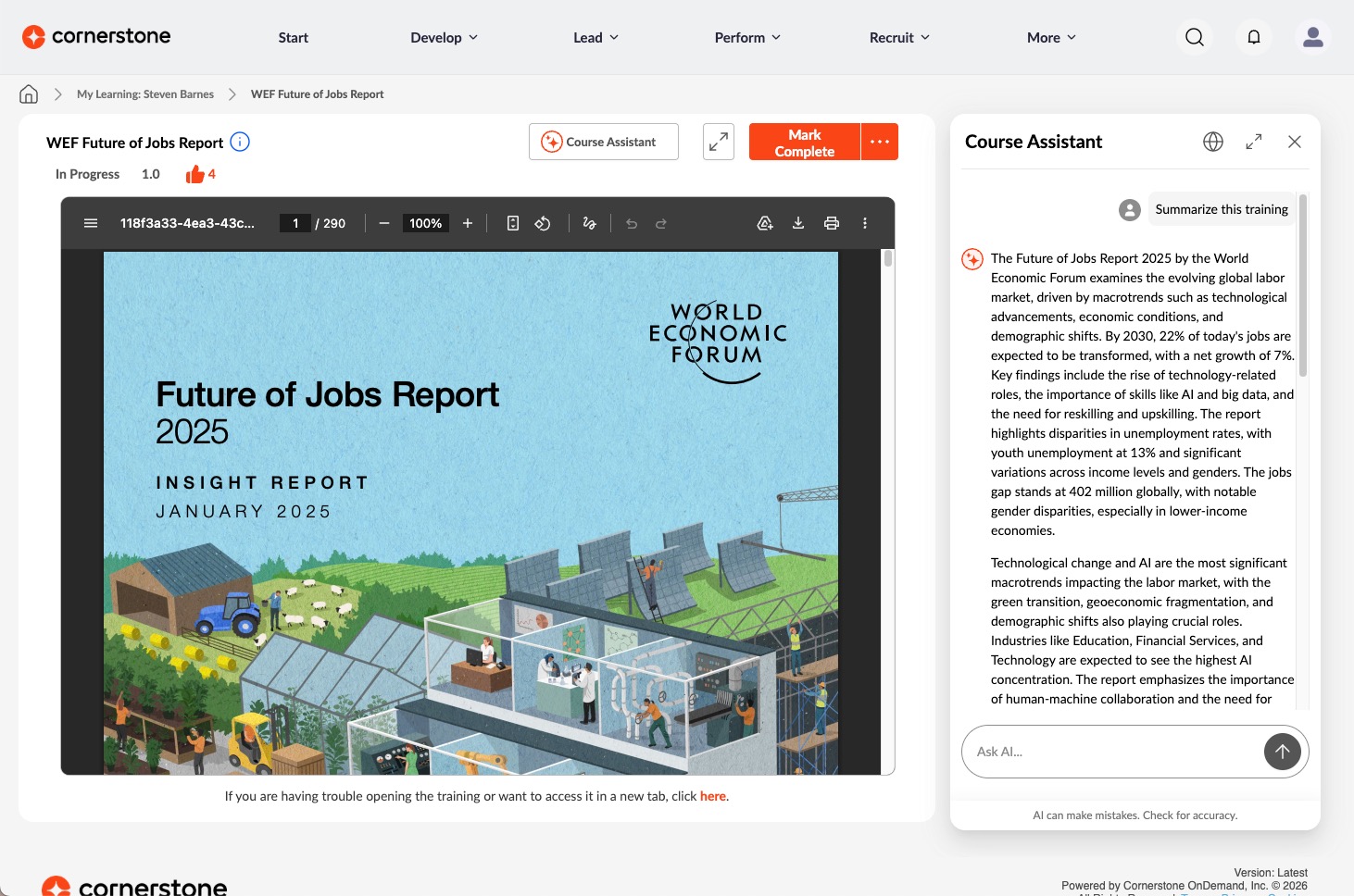Close the Course Assistant panel
Image resolution: width=1354 pixels, height=896 pixels.
coord(1295,142)
